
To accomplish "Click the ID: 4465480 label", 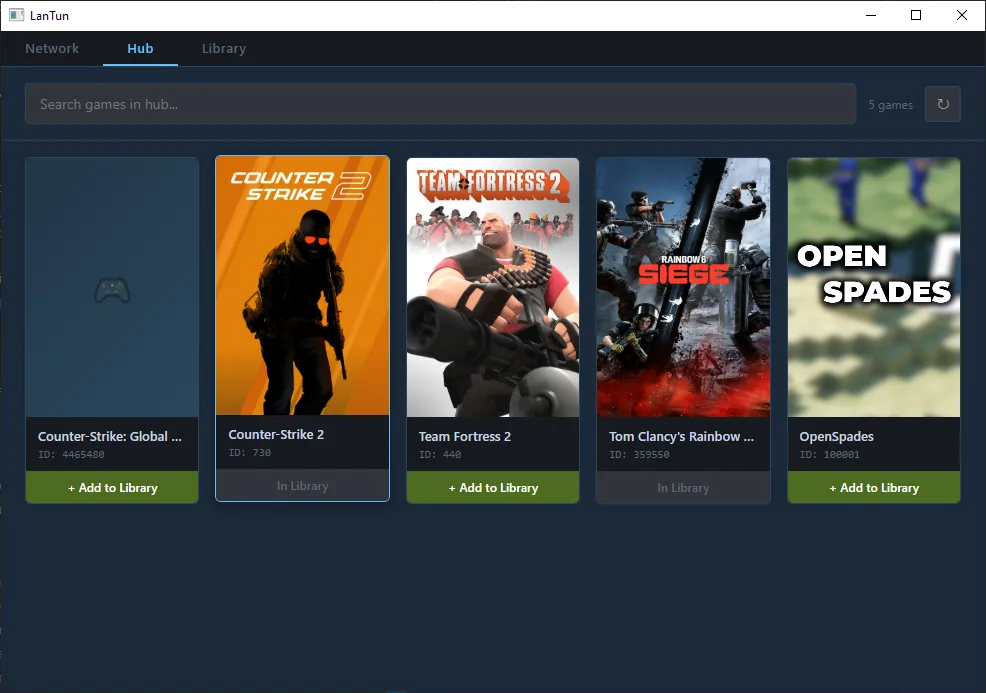I will coord(71,455).
